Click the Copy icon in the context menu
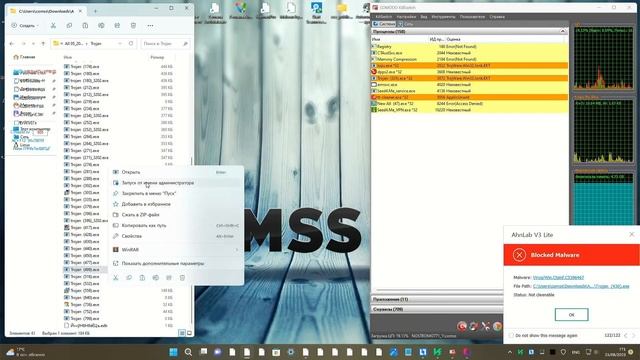 click(x=129, y=278)
